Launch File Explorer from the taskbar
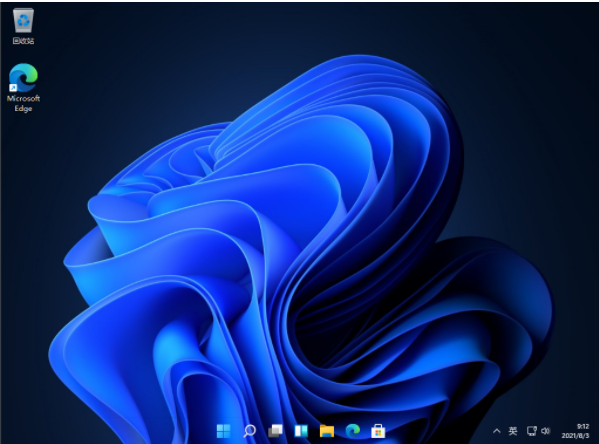The height and width of the screenshot is (444, 599). pos(327,431)
